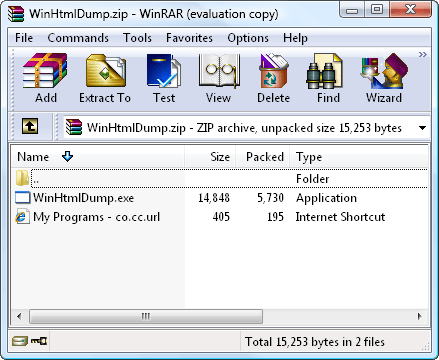
Task: Select the WinHtmlDump.exe file
Action: [83, 198]
